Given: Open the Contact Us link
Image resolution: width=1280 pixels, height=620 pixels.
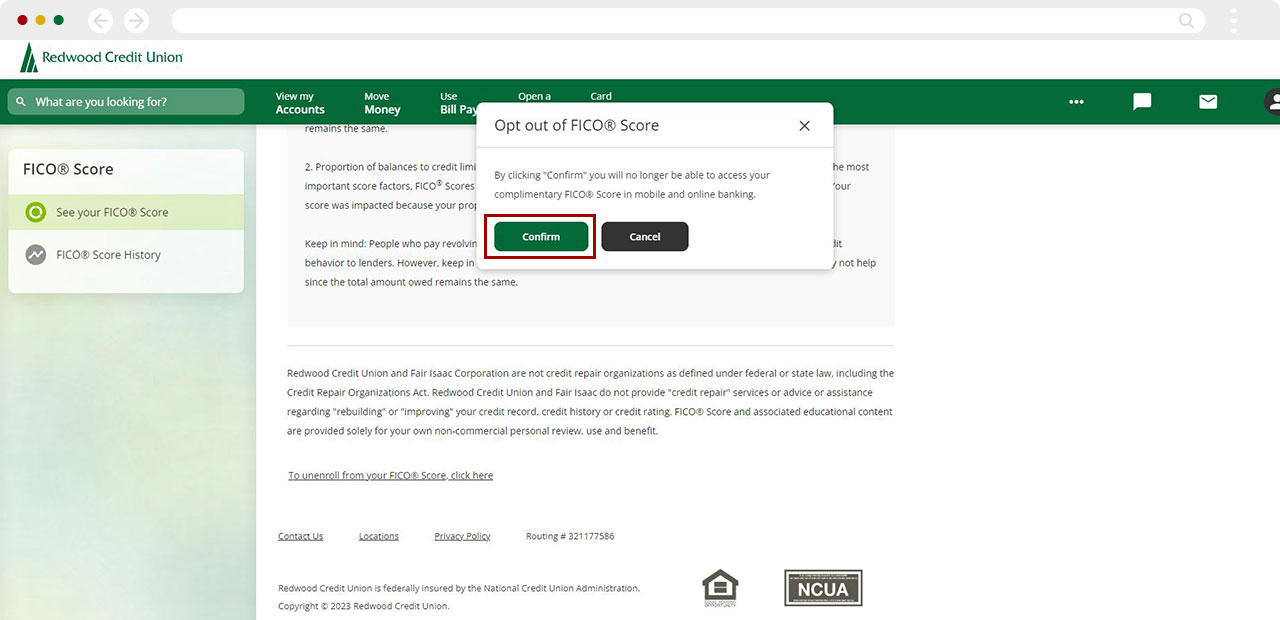Looking at the screenshot, I should [300, 536].
